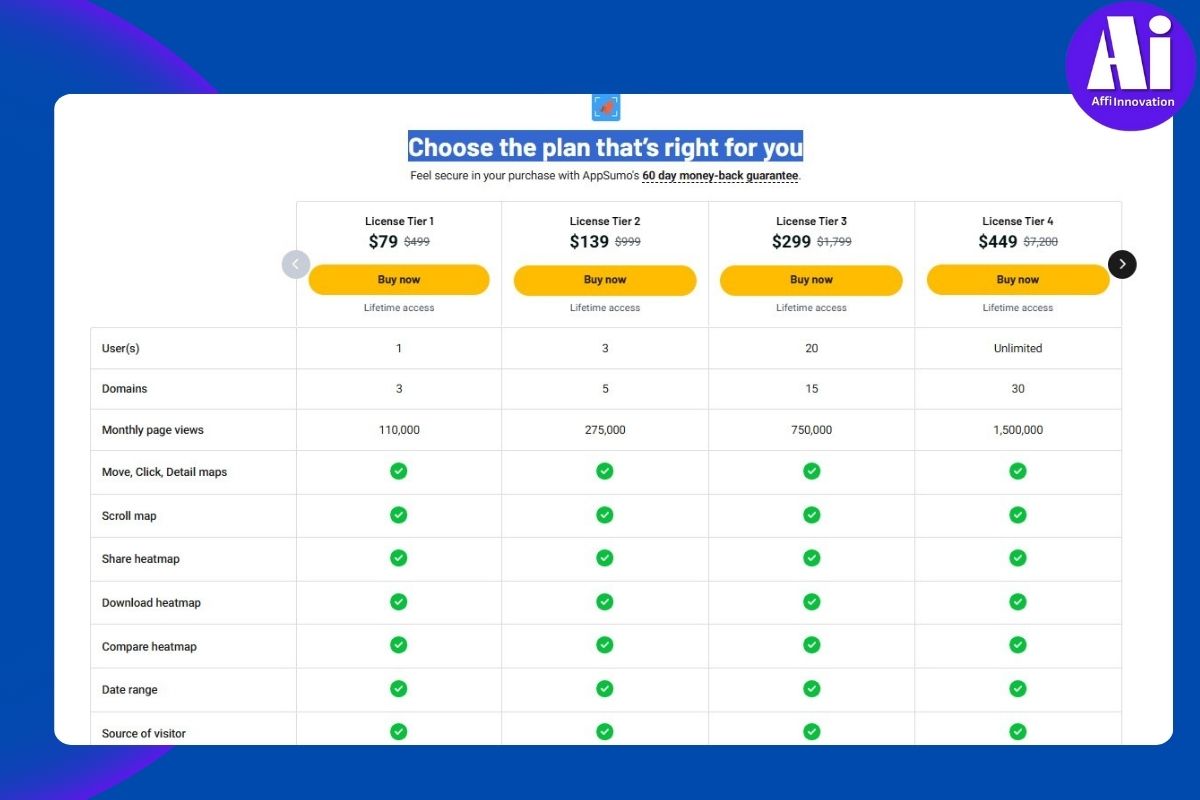Click Tier 4 Share heatmap green checkmark
1200x800 pixels.
[1017, 558]
